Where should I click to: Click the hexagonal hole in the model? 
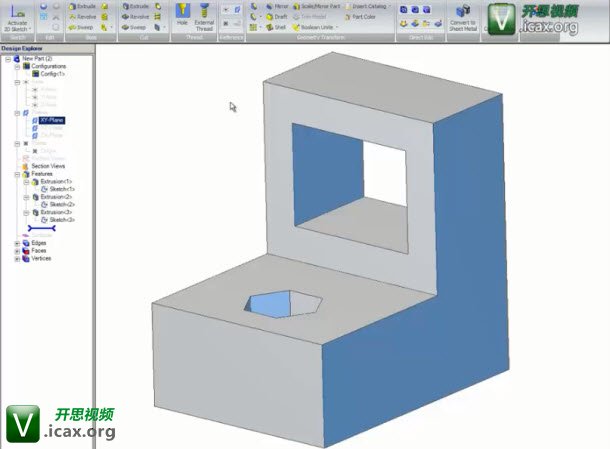point(283,304)
